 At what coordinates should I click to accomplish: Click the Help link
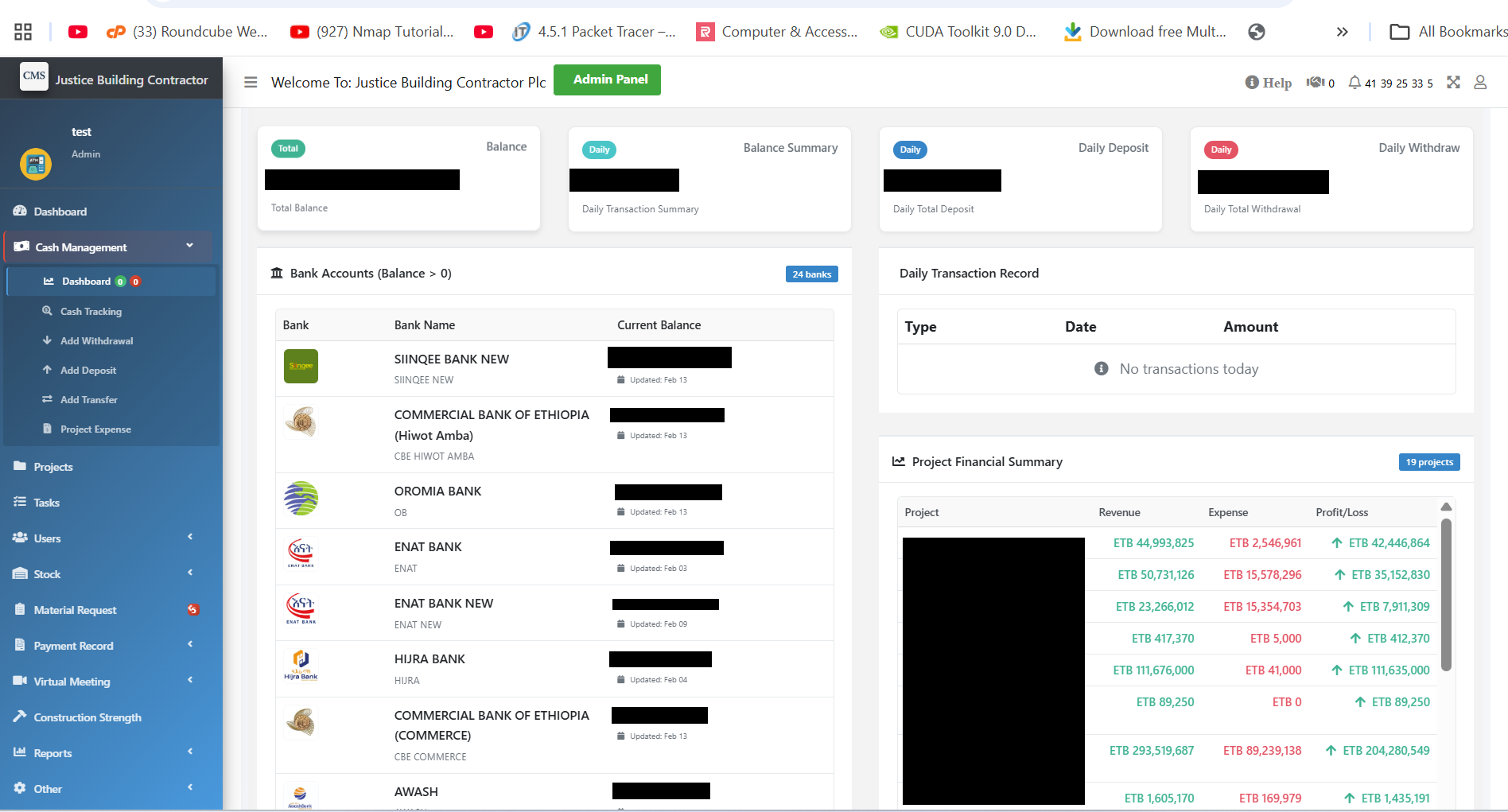click(x=1269, y=82)
